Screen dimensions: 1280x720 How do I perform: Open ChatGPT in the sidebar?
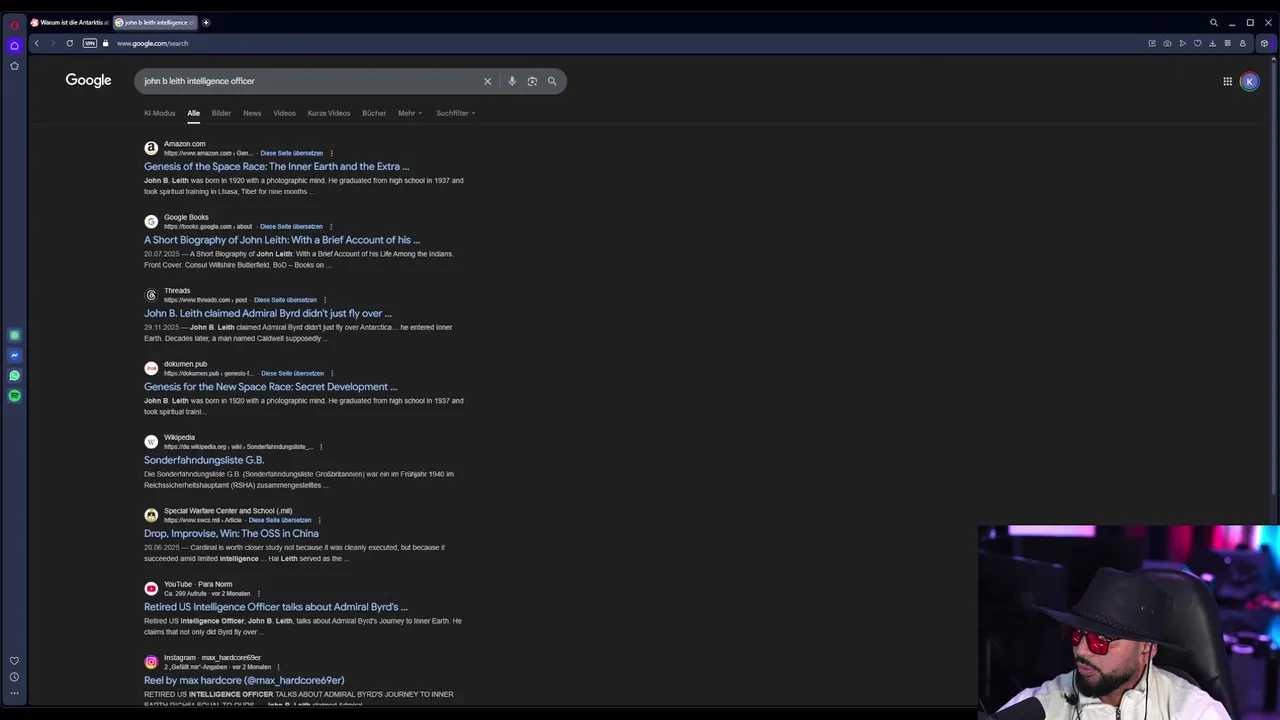pos(14,335)
